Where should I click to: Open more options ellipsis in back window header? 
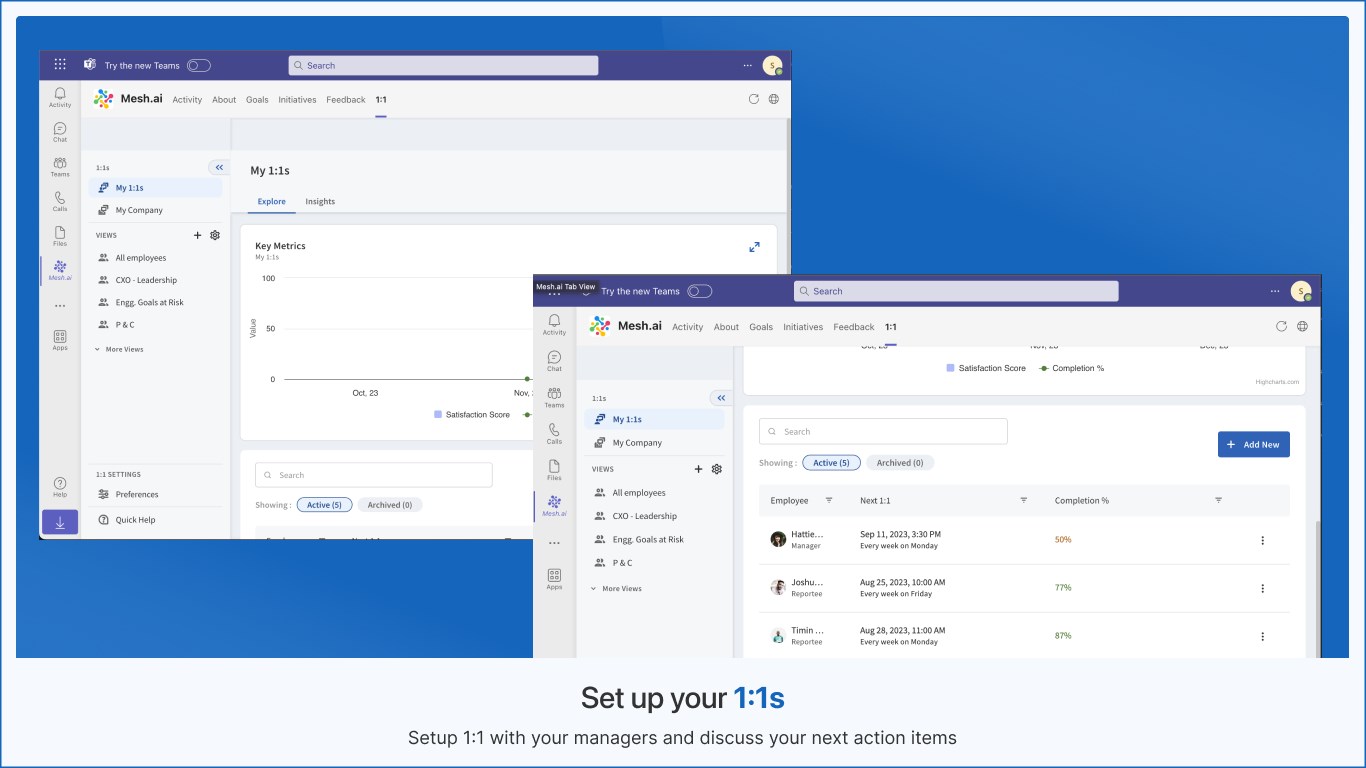747,65
